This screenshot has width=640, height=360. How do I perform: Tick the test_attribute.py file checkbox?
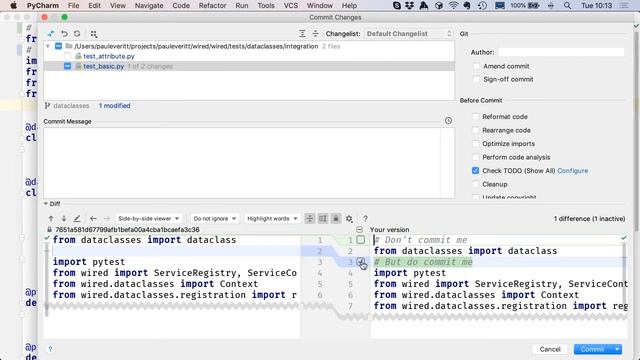(x=68, y=56)
